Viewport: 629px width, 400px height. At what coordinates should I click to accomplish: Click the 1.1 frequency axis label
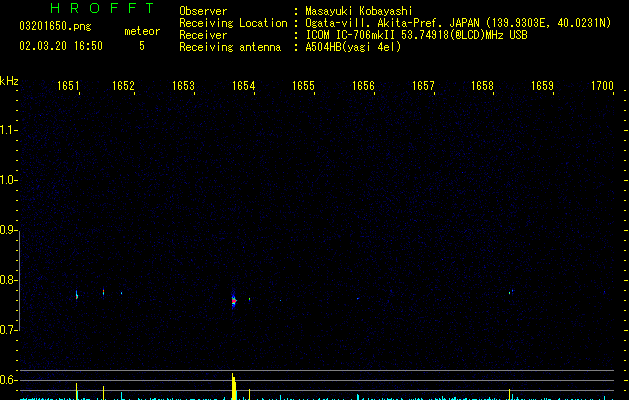8,130
